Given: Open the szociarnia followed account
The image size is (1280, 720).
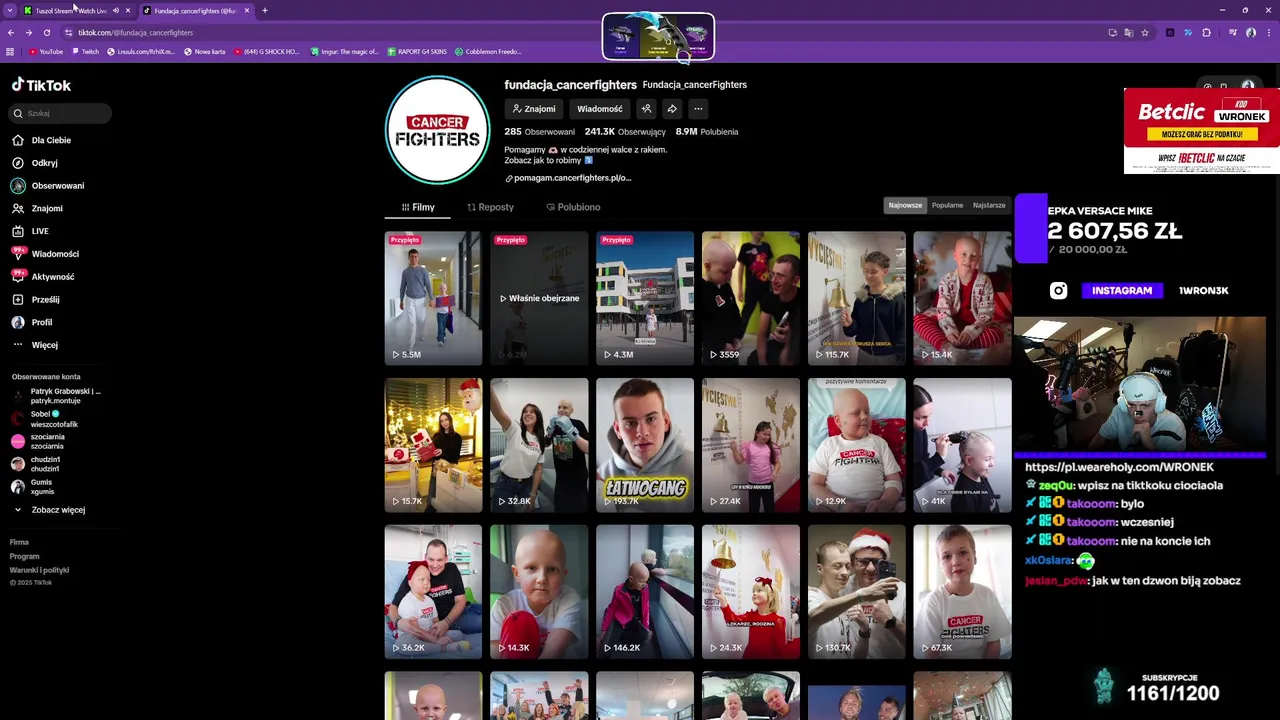Looking at the screenshot, I should 38,441.
